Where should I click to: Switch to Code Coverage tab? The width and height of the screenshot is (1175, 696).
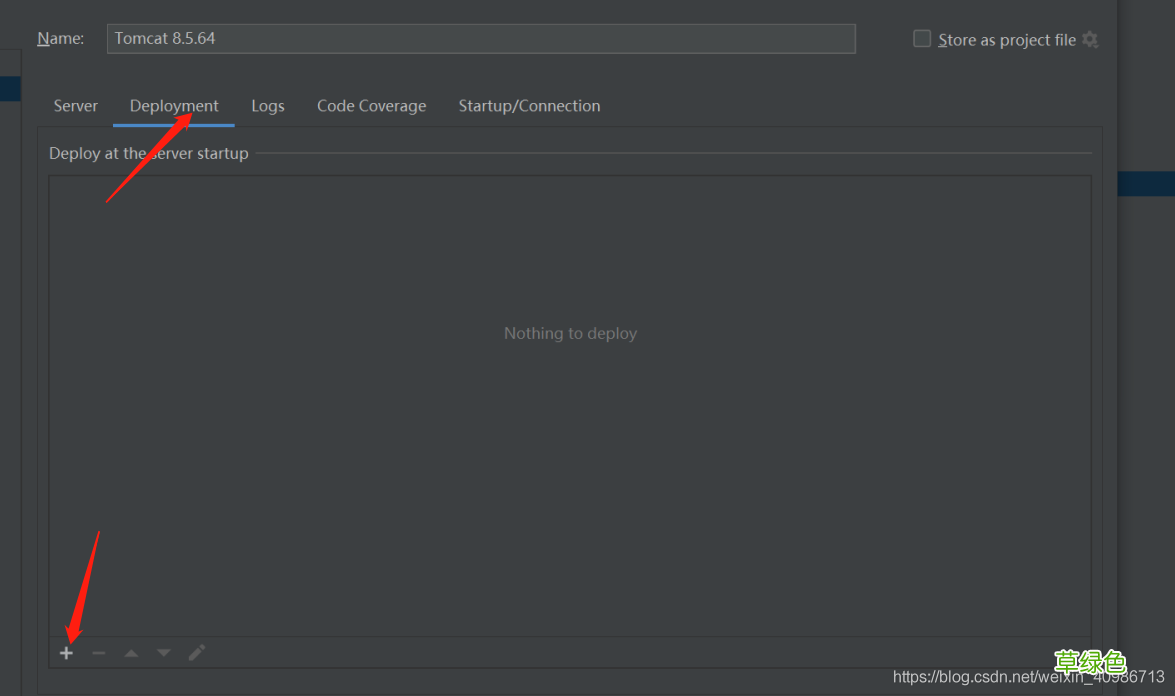[372, 106]
